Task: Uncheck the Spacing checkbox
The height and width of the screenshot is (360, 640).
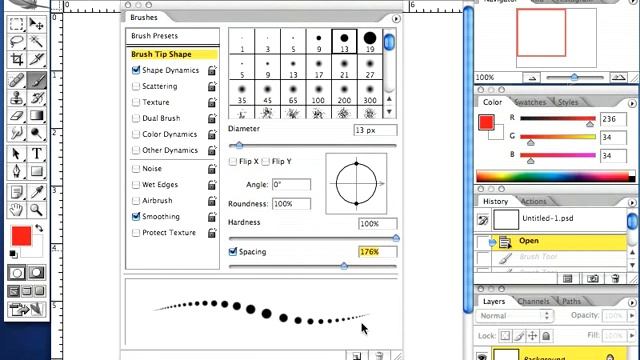Action: point(233,252)
